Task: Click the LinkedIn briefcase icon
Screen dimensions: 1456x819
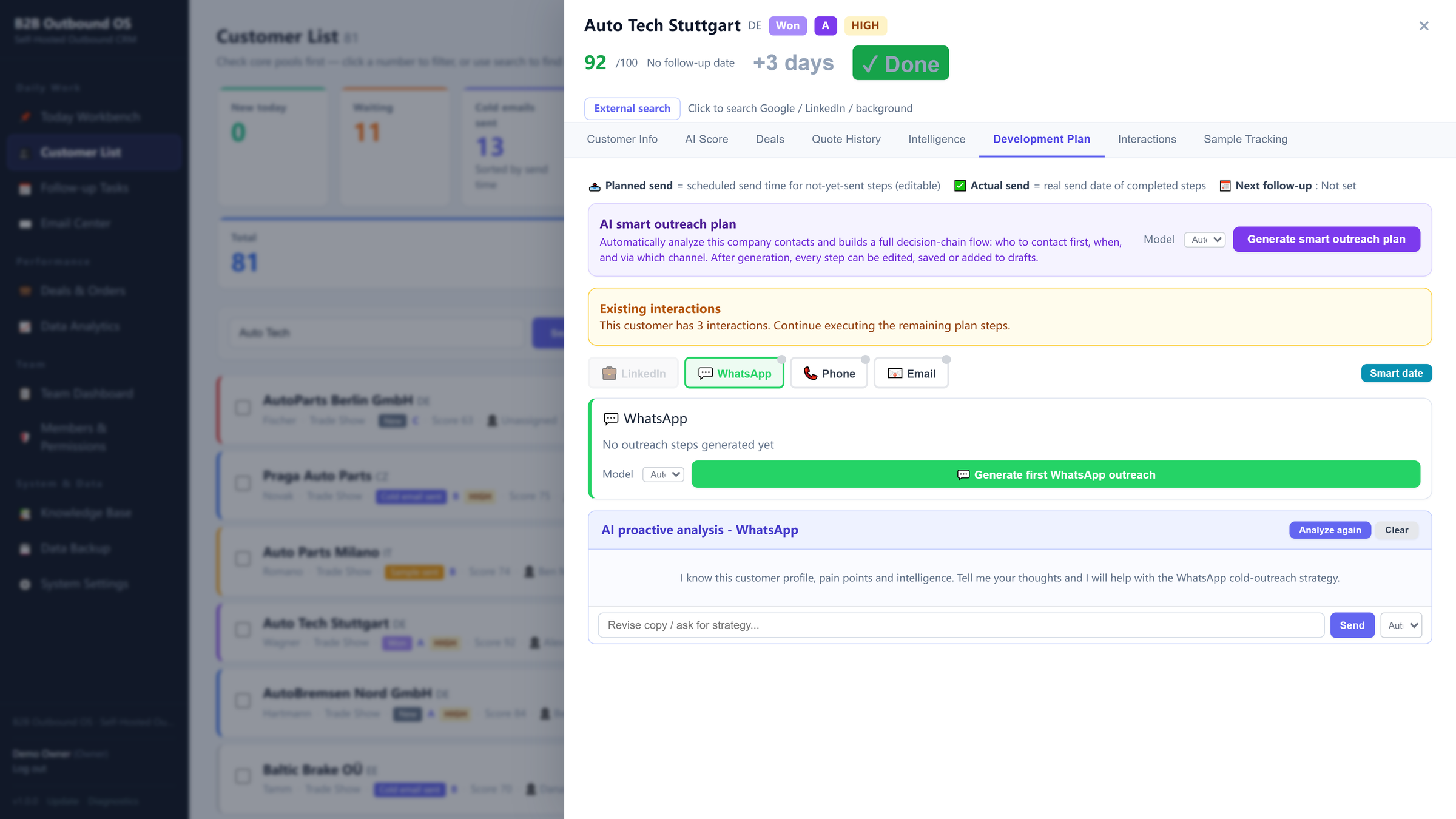Action: pyautogui.click(x=609, y=373)
